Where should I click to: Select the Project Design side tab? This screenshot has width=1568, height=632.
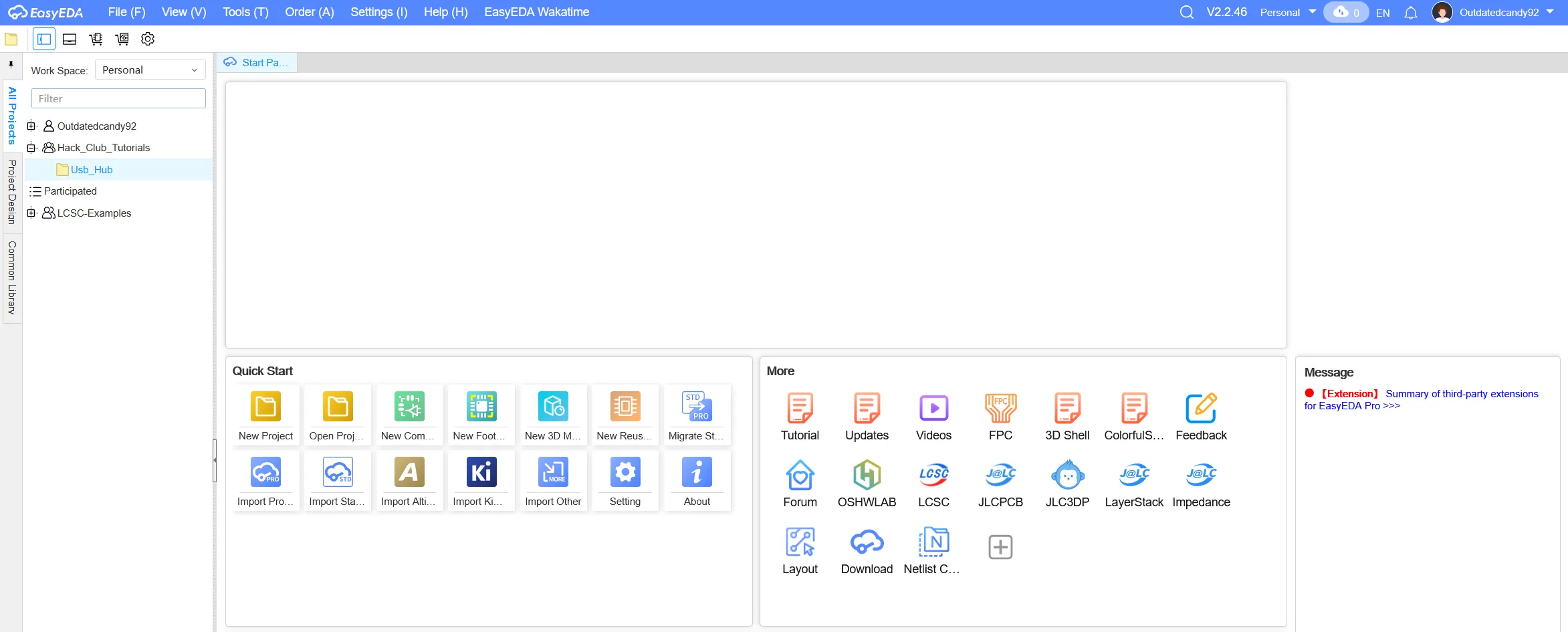tap(11, 192)
